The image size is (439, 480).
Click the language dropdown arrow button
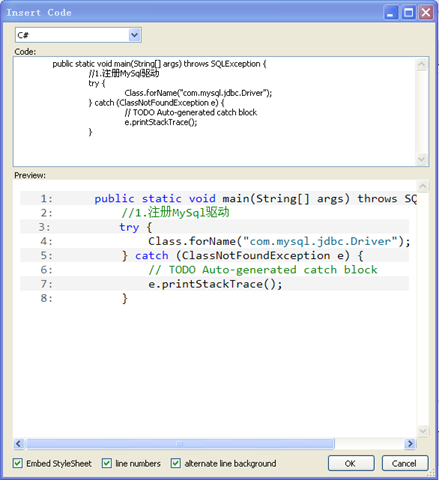pyautogui.click(x=134, y=35)
